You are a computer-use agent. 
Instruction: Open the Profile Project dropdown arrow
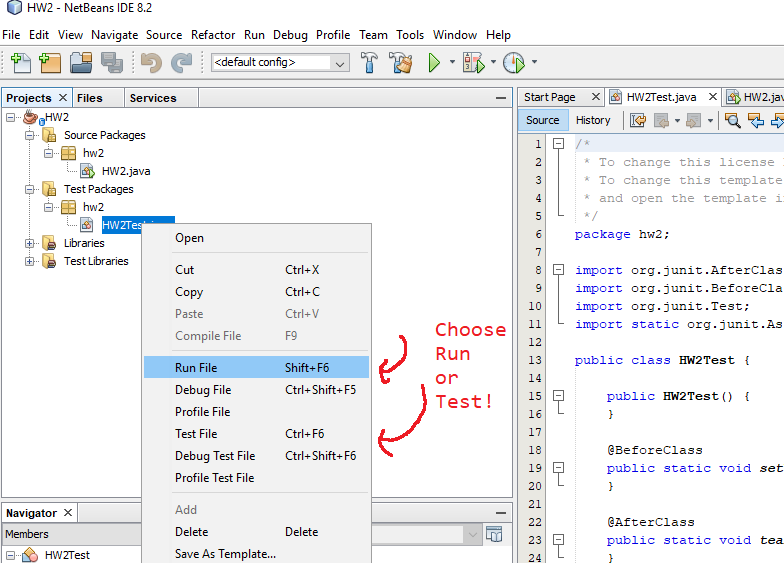534,62
